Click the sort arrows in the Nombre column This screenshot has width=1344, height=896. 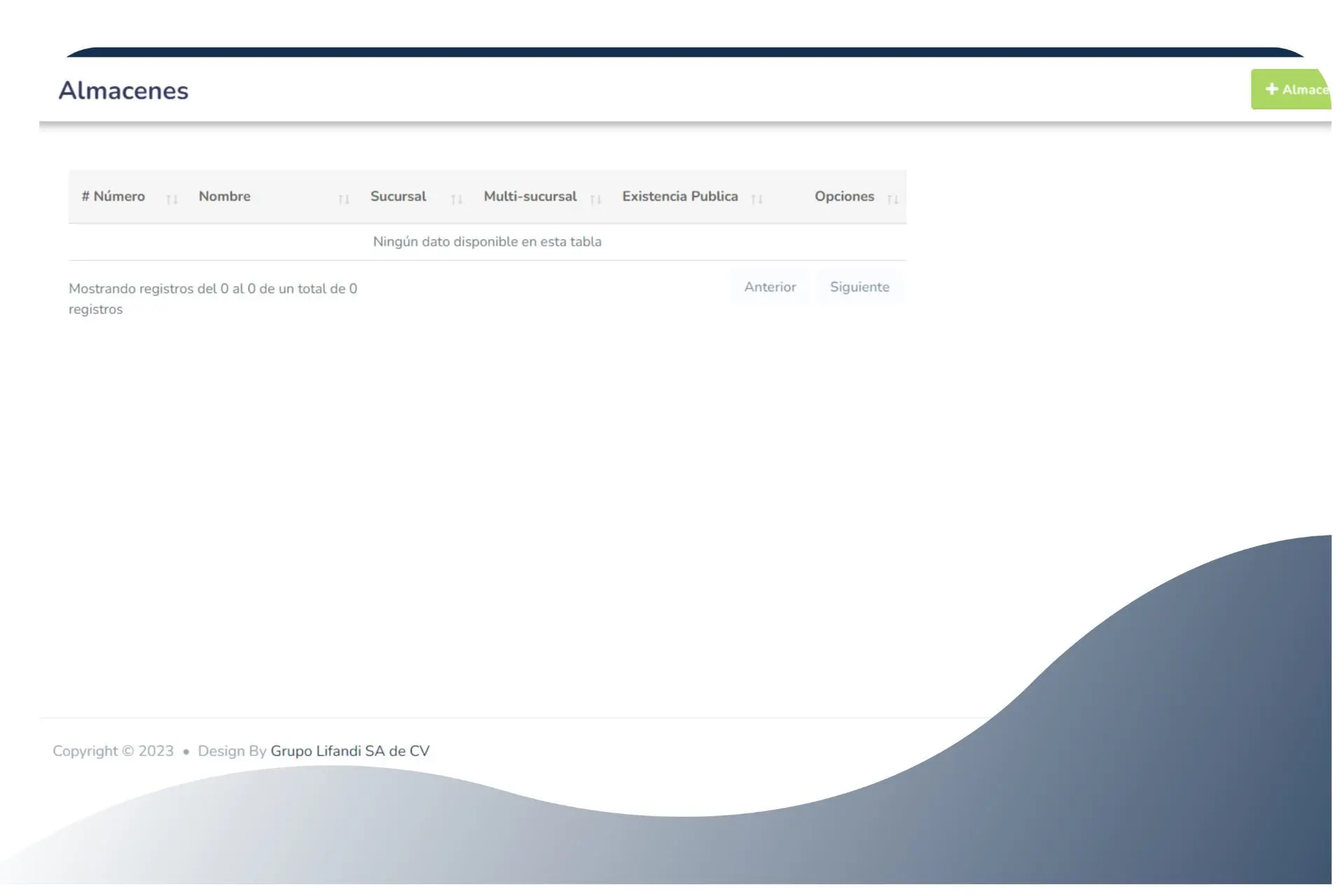click(x=343, y=199)
